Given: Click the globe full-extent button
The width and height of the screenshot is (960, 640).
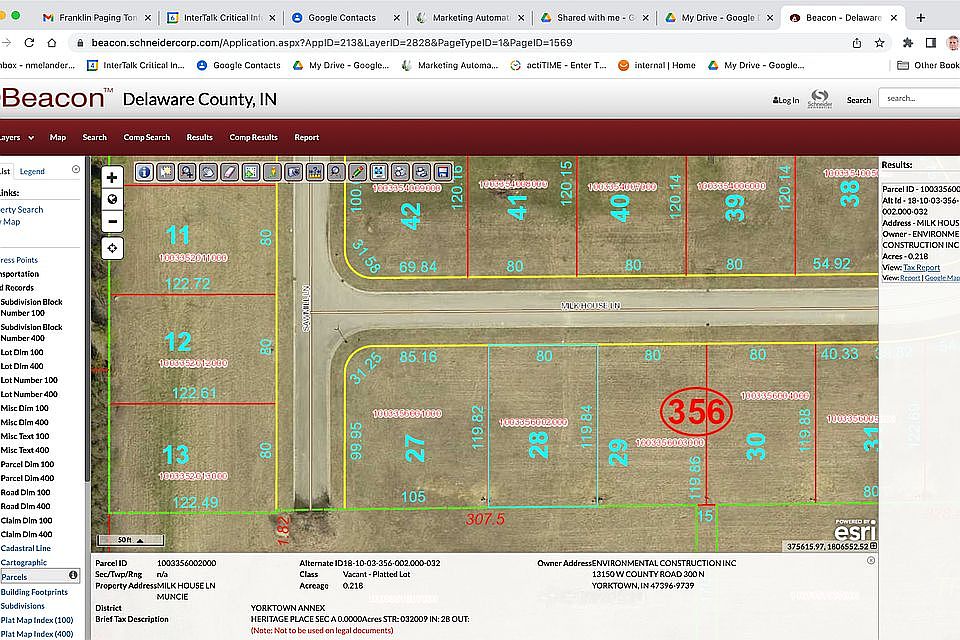Looking at the screenshot, I should 112,199.
